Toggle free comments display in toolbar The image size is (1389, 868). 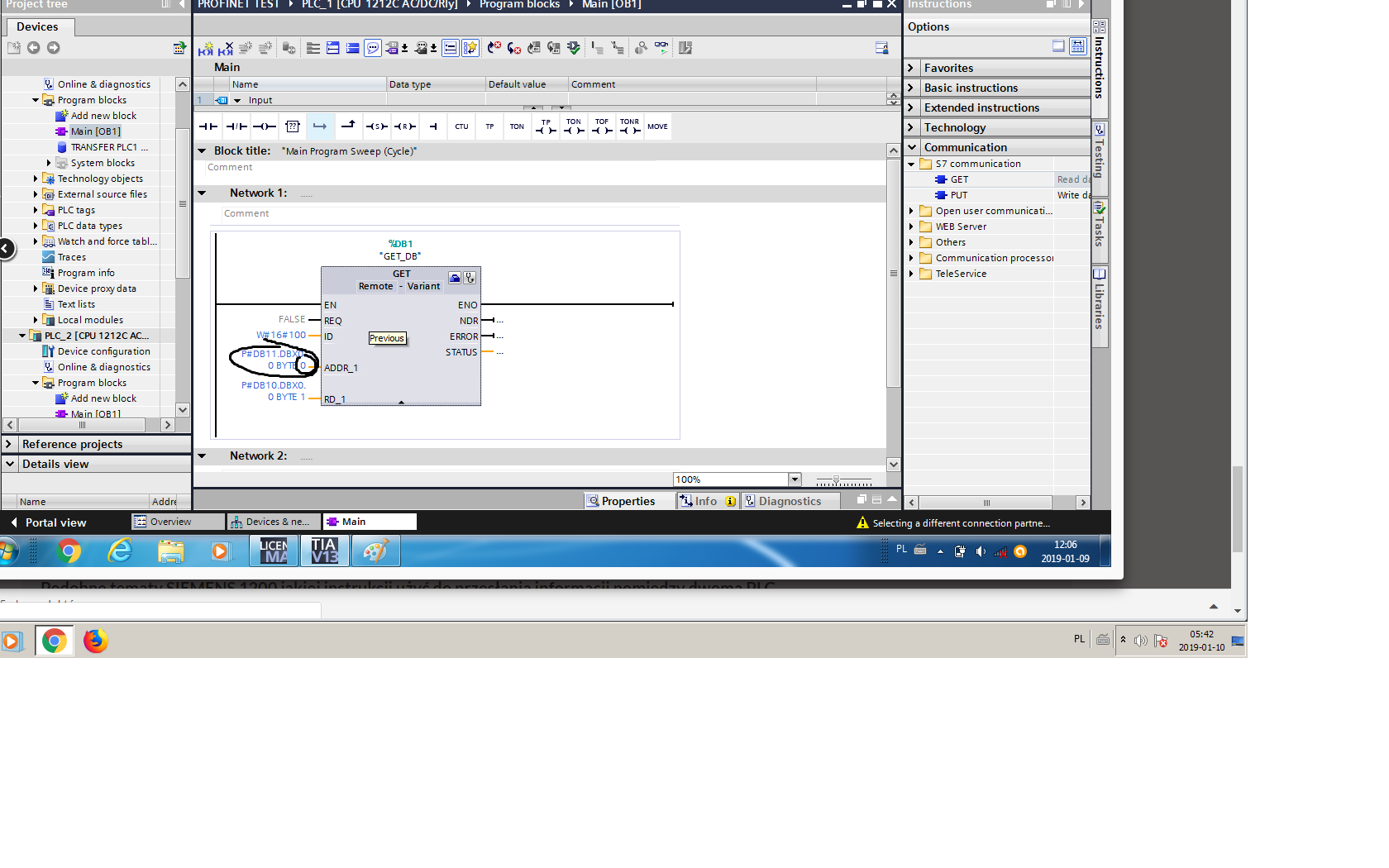(373, 48)
